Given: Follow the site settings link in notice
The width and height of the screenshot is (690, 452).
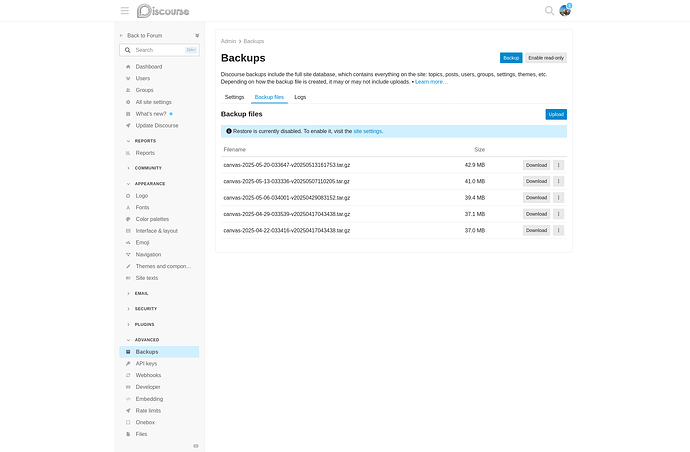Looking at the screenshot, I should click(x=367, y=131).
